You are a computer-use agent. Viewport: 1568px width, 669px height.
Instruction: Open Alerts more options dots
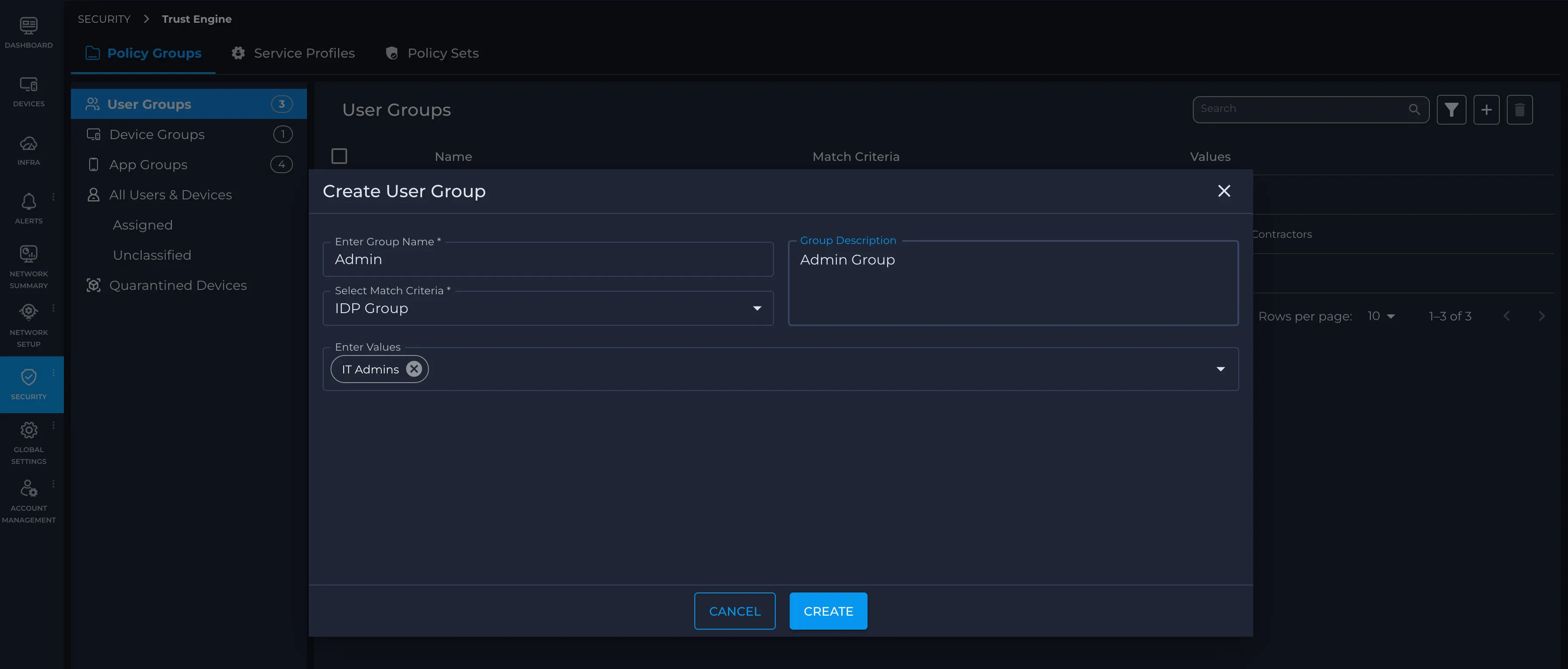coord(54,197)
